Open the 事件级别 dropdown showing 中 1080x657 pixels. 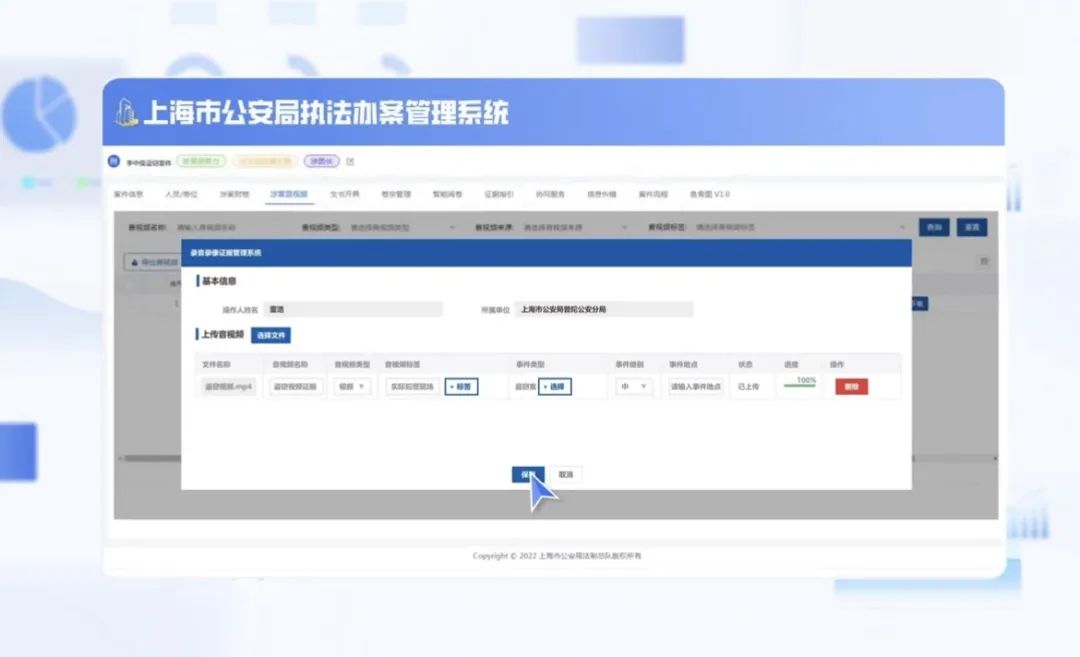634,386
